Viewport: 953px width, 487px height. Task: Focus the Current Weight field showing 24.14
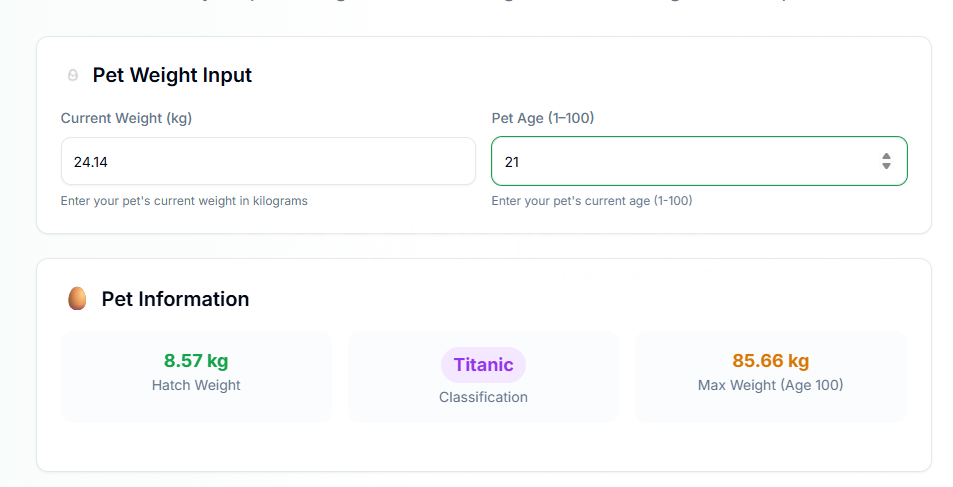(x=268, y=161)
